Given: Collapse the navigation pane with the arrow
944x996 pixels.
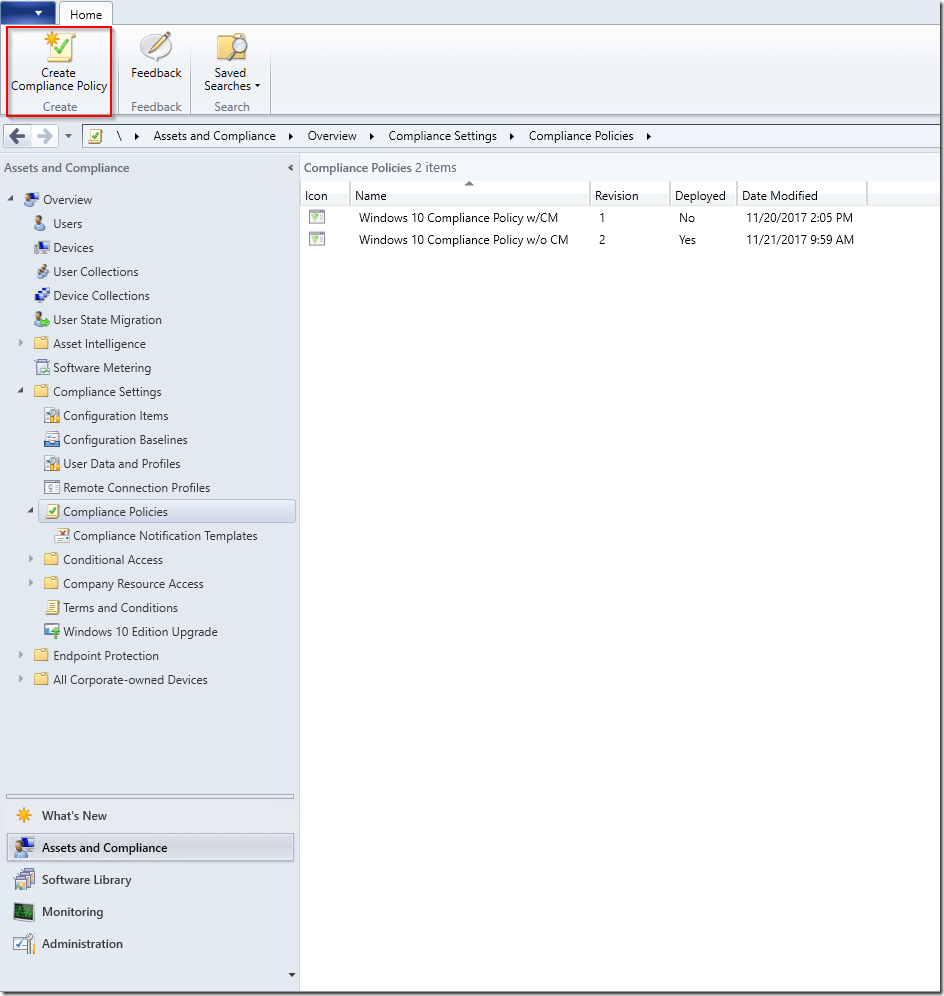Looking at the screenshot, I should pyautogui.click(x=290, y=168).
